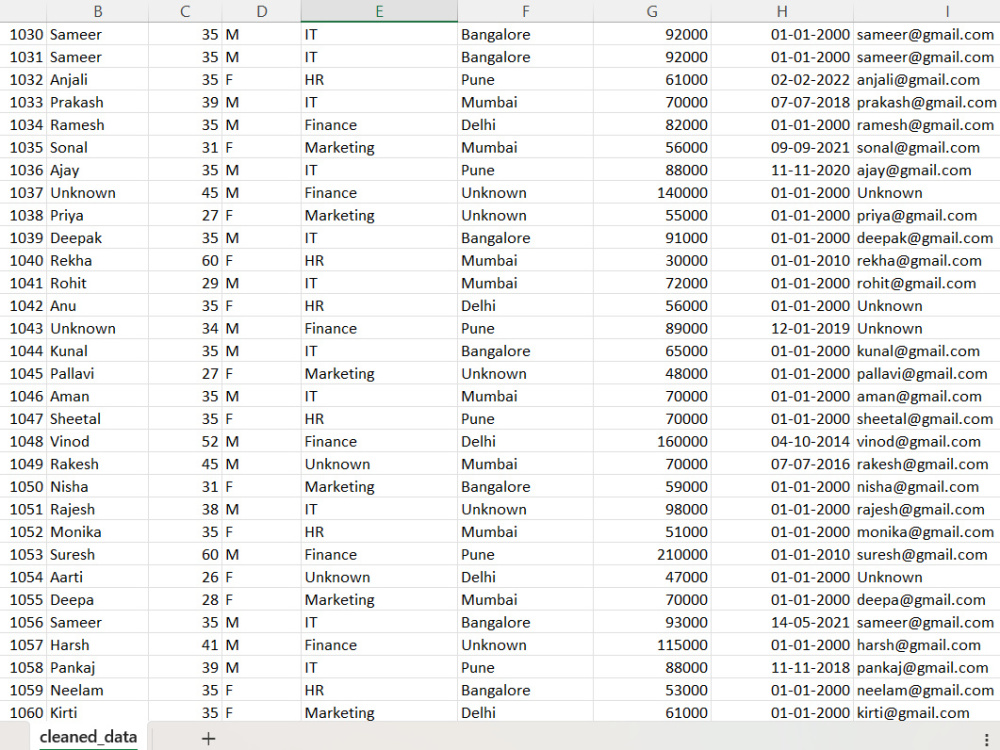Click the name cell 'Pankaj'

click(x=98, y=668)
